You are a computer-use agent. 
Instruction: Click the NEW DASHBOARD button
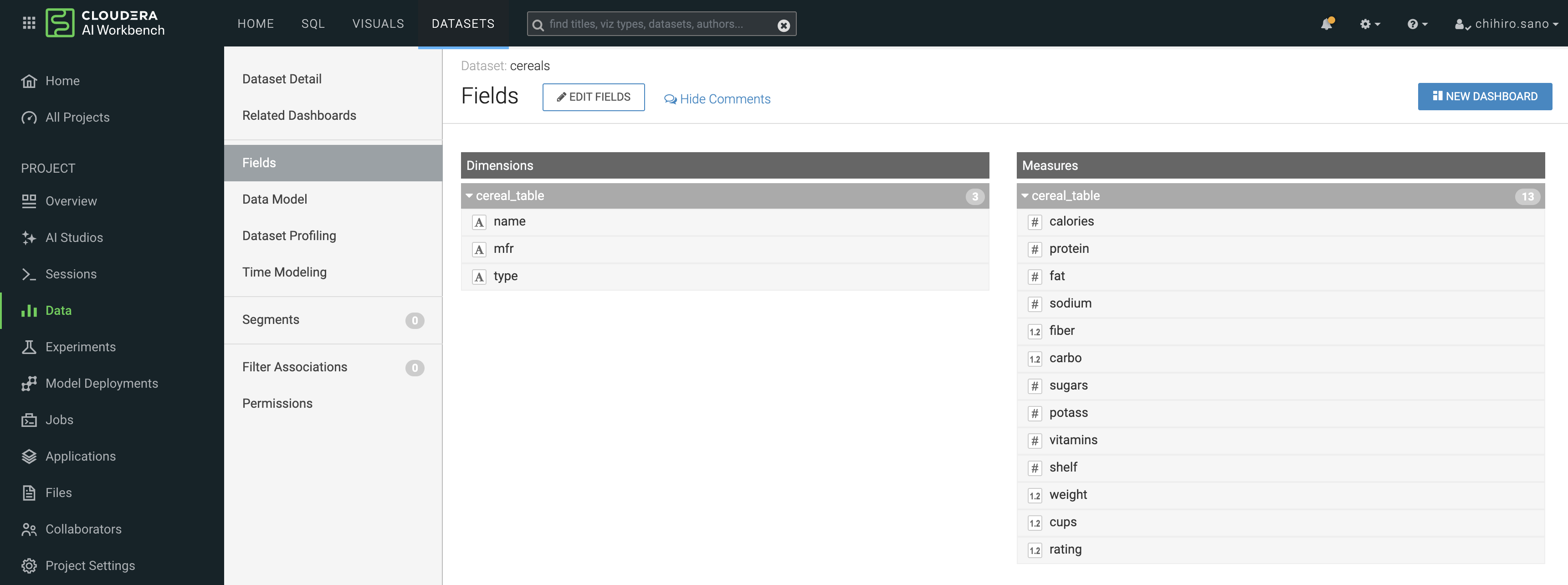[x=1485, y=96]
